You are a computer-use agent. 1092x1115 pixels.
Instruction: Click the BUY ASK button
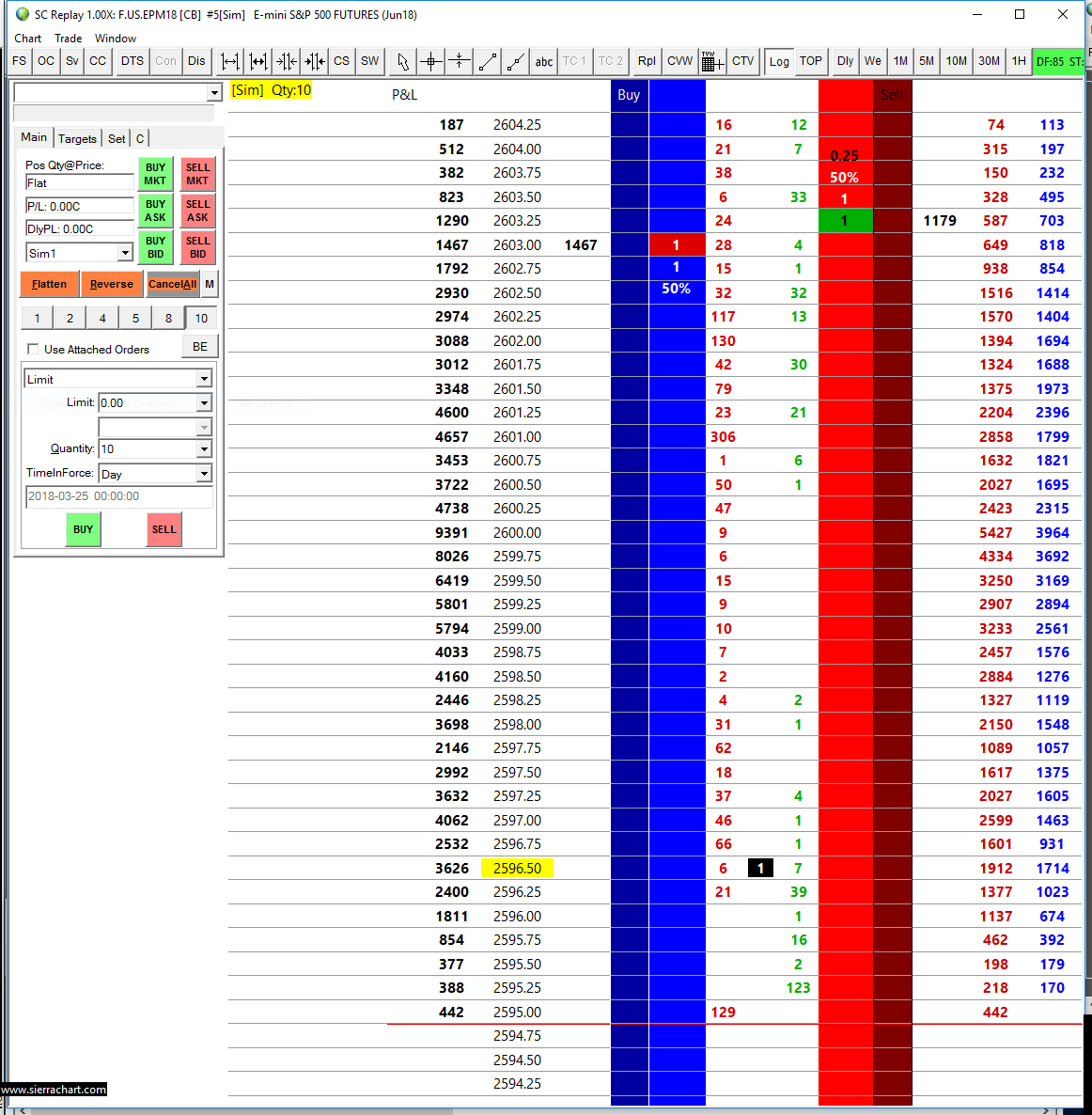(x=155, y=211)
